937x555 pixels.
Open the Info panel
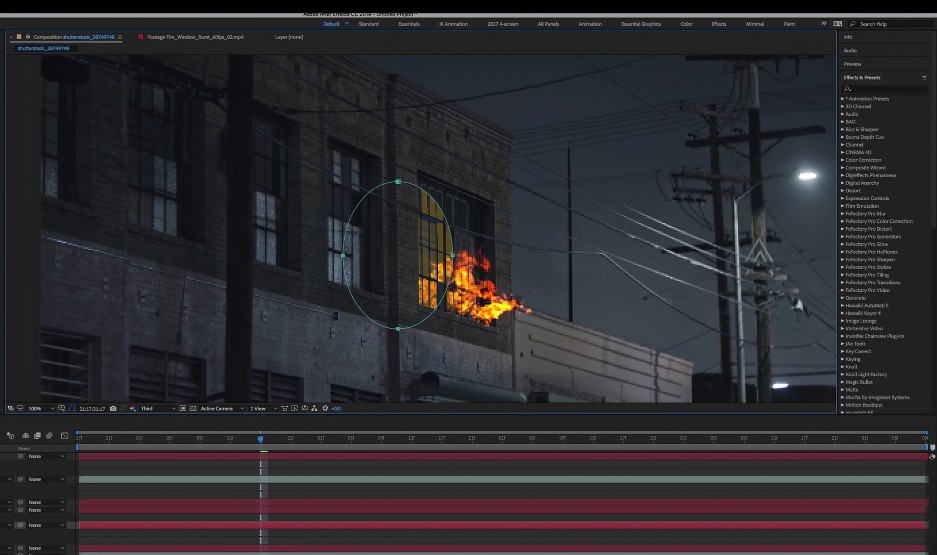[848, 37]
